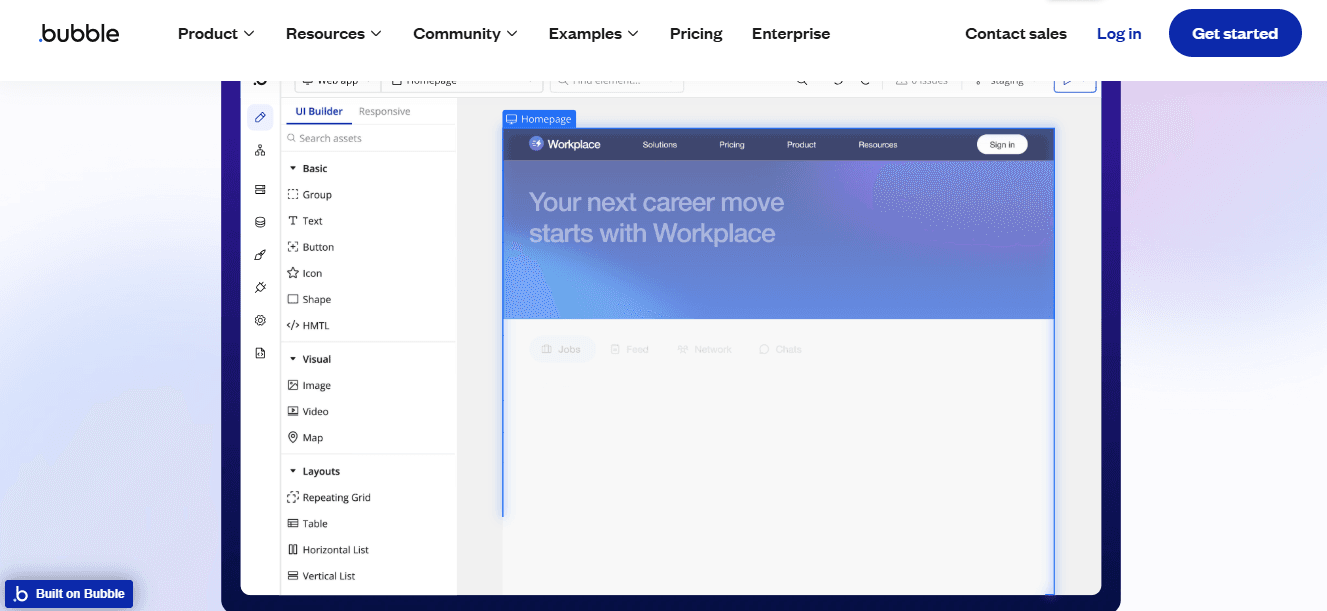The width and height of the screenshot is (1327, 611).
Task: Click the Built on Bubble badge
Action: click(69, 594)
